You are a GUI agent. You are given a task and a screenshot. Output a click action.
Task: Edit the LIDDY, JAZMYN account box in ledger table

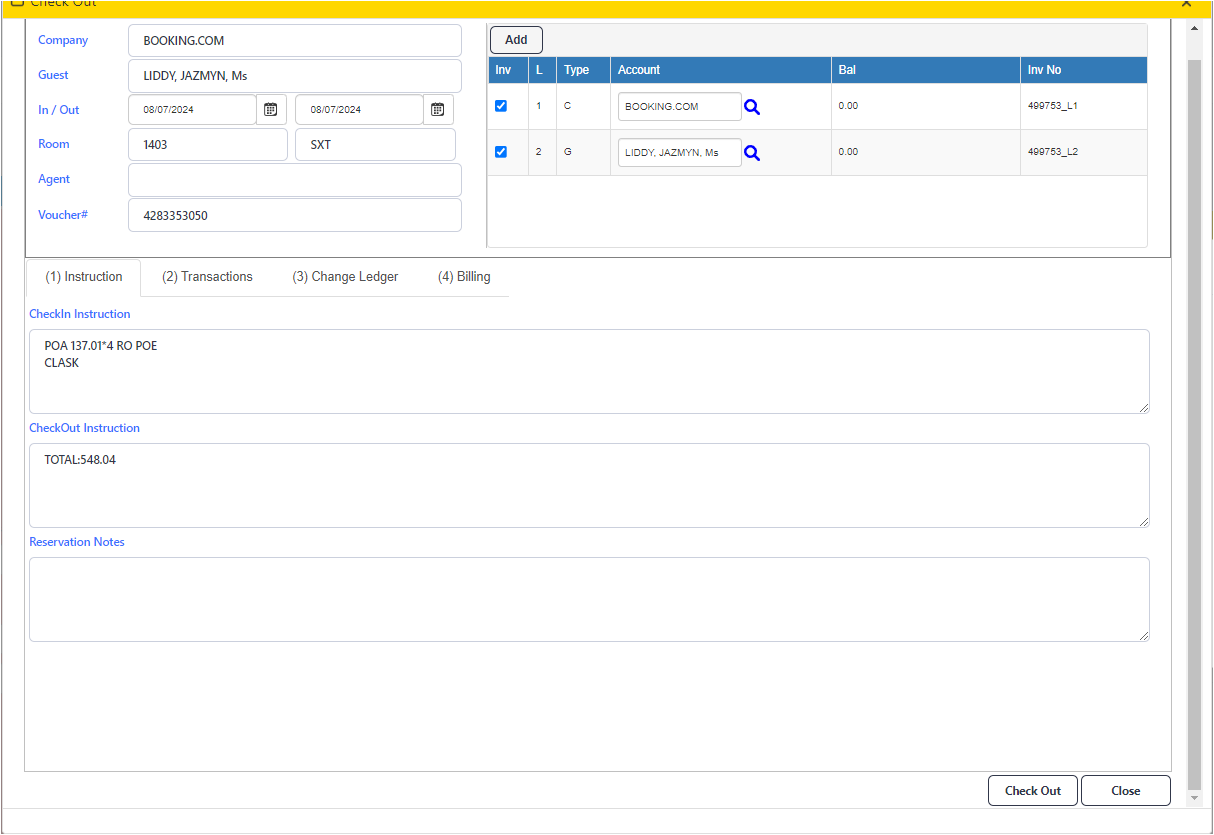680,153
